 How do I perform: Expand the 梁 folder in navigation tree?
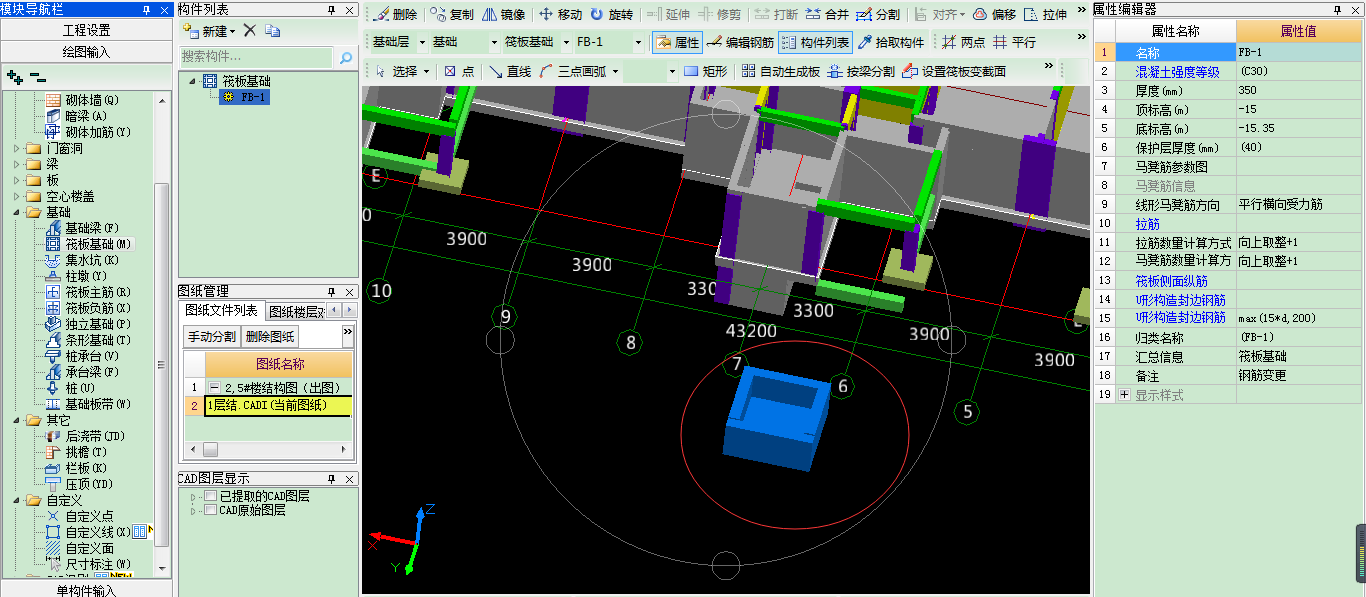(17, 164)
